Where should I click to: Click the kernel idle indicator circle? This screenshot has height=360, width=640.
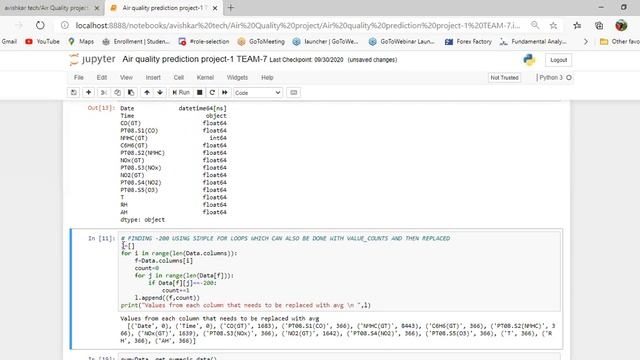tap(569, 78)
